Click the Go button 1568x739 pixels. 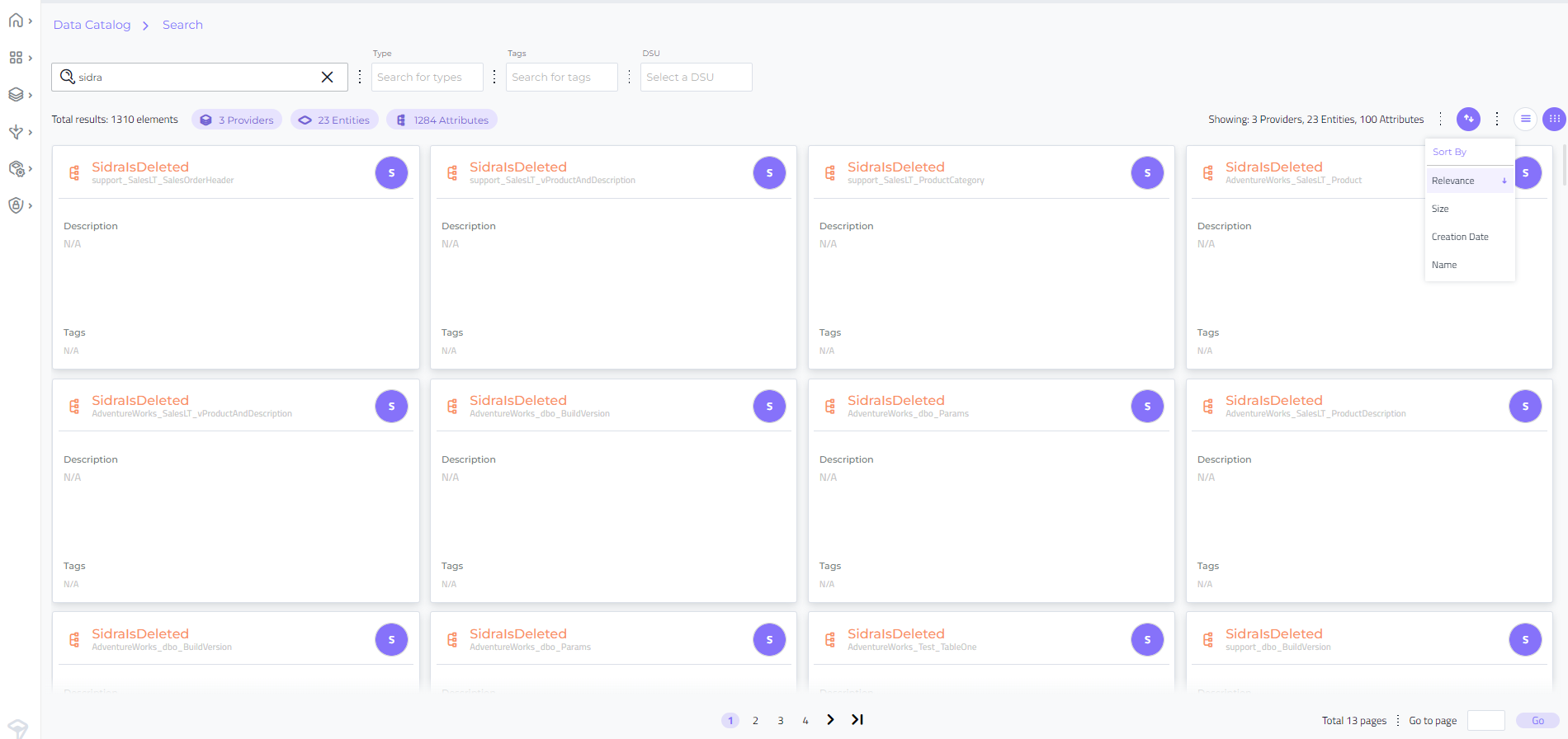(1537, 720)
